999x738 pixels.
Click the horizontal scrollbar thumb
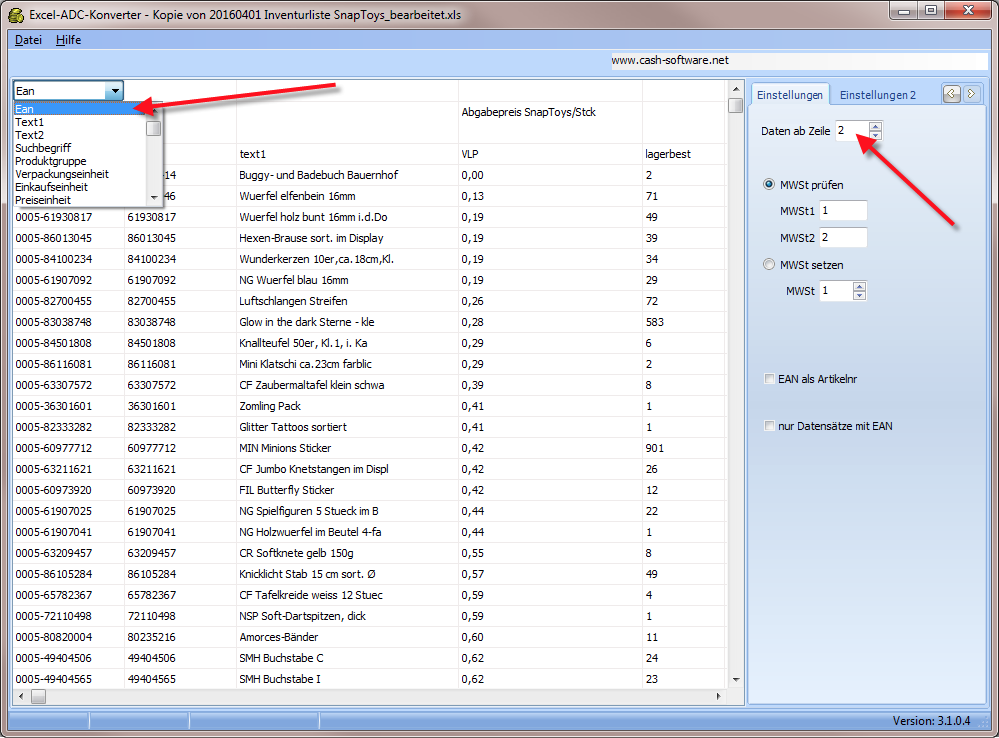[x=38, y=697]
